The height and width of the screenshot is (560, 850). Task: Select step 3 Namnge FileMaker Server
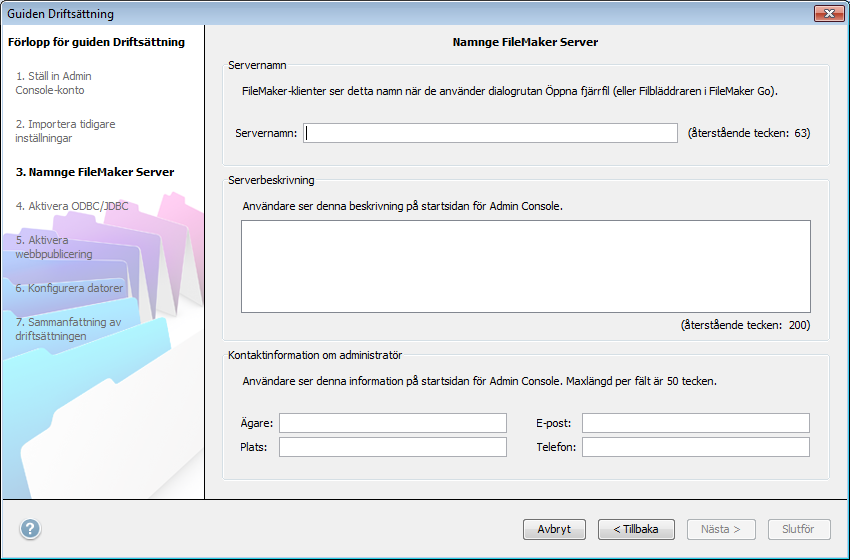pyautogui.click(x=95, y=172)
